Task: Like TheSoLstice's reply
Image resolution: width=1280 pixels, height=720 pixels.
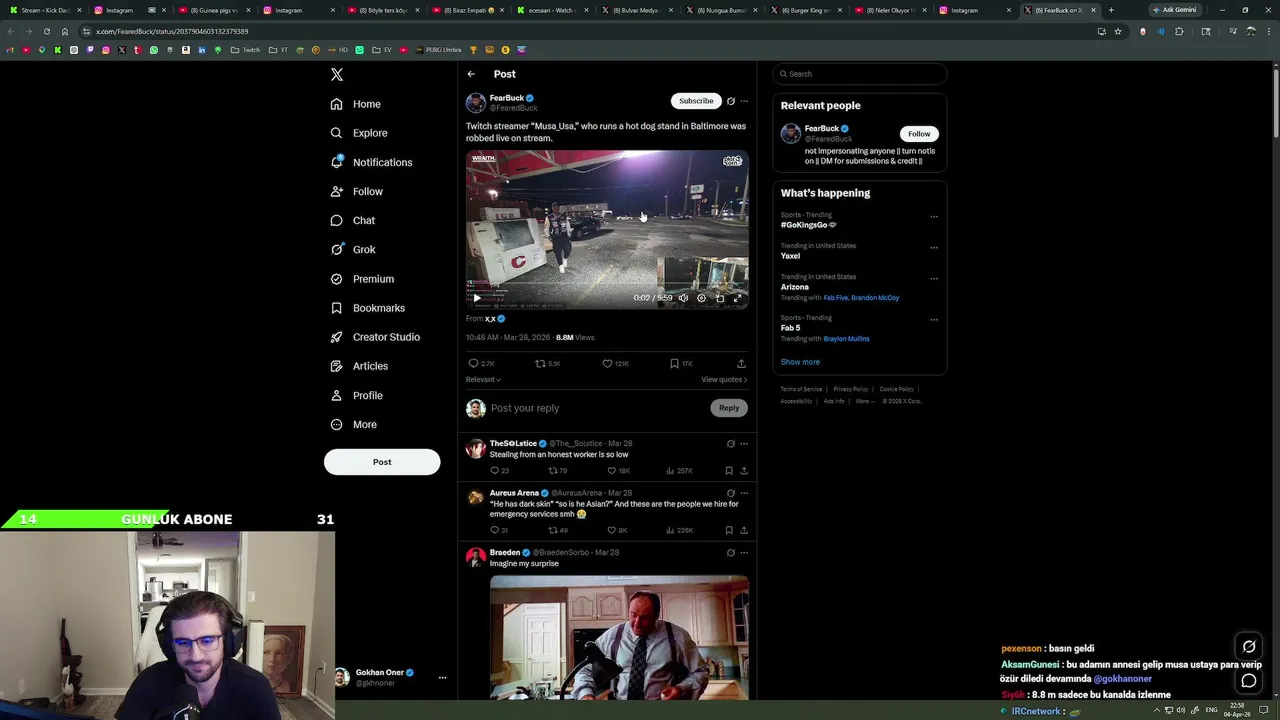Action: coord(611,471)
